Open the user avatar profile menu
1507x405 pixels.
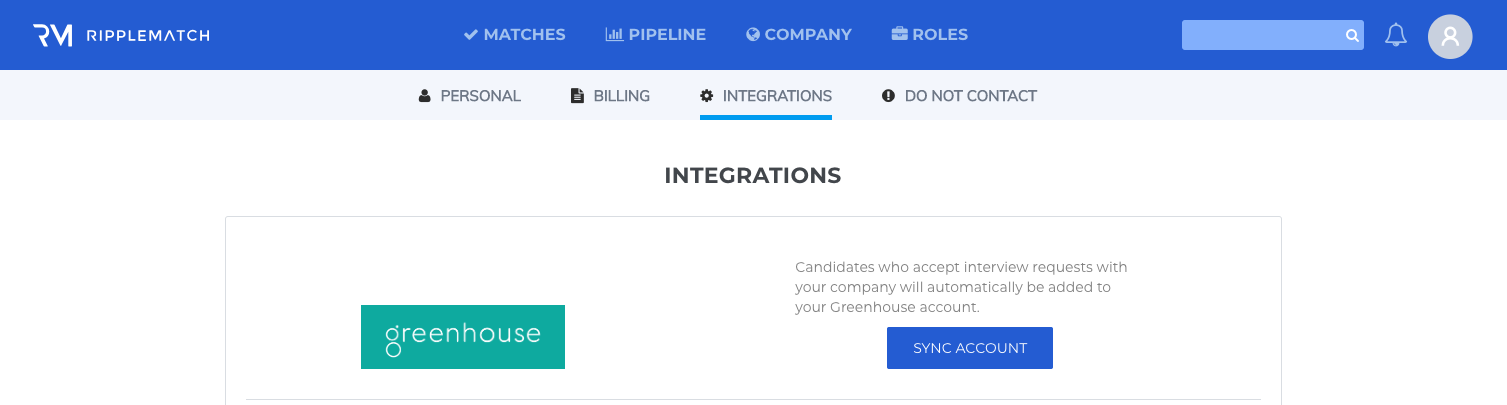pos(1450,36)
